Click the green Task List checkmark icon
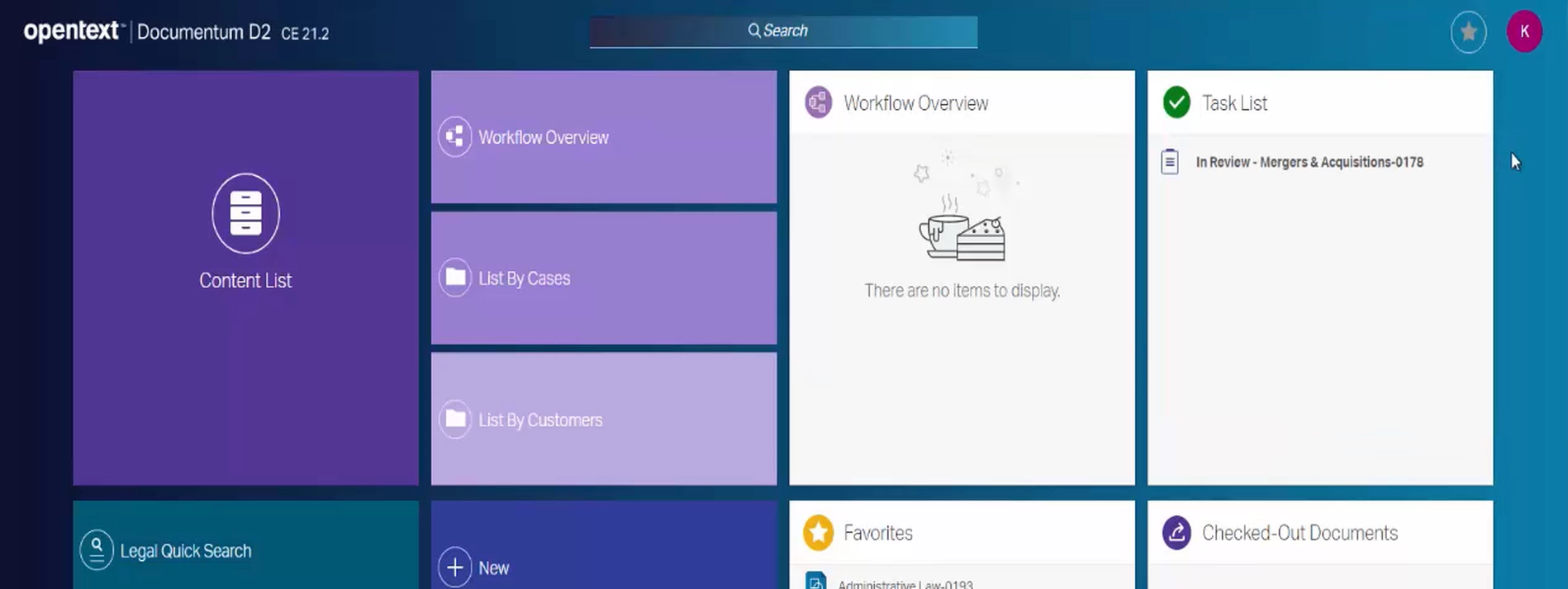The image size is (1568, 589). 1176,103
